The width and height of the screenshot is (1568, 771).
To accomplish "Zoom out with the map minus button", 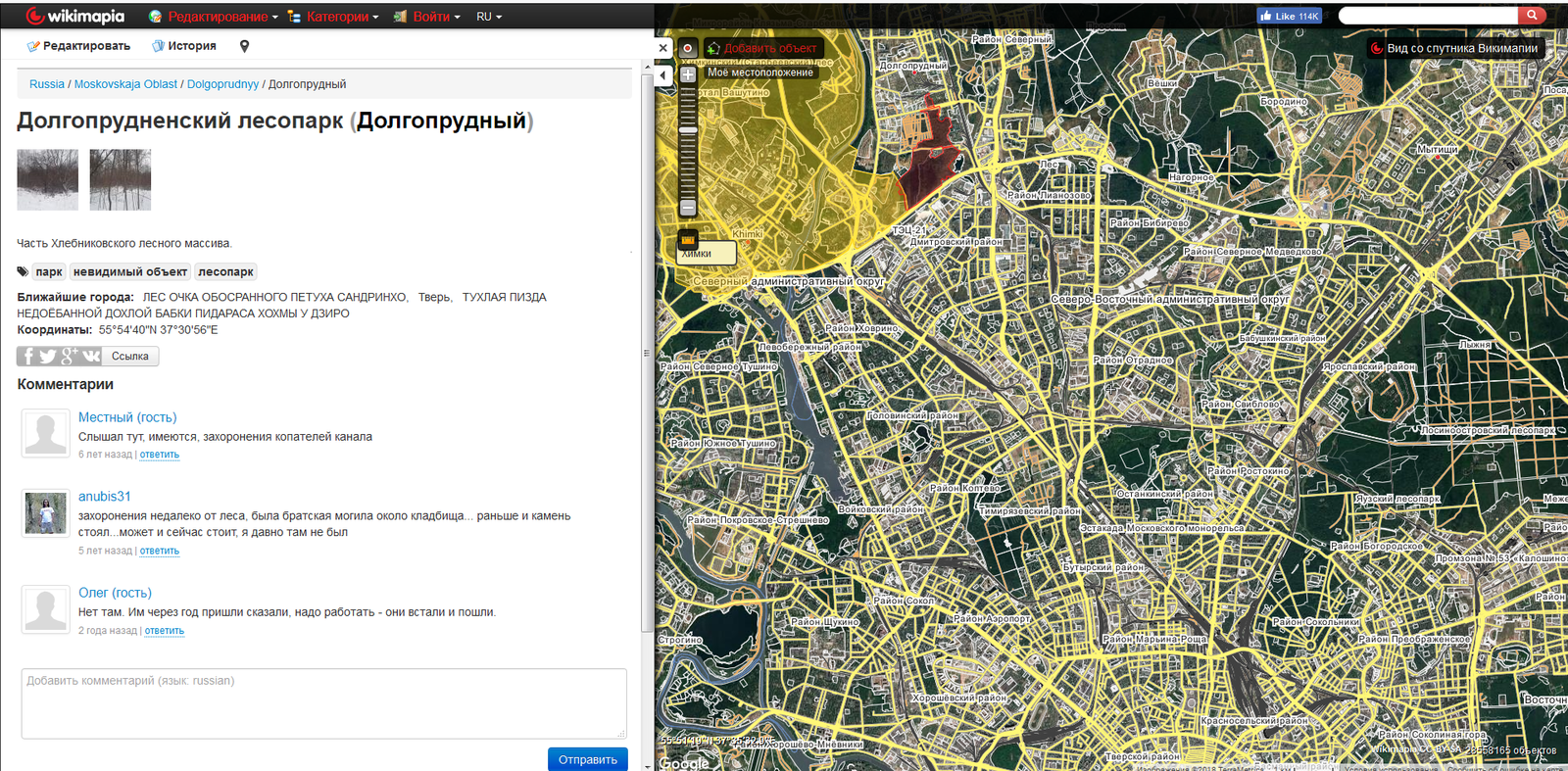I will [688, 208].
